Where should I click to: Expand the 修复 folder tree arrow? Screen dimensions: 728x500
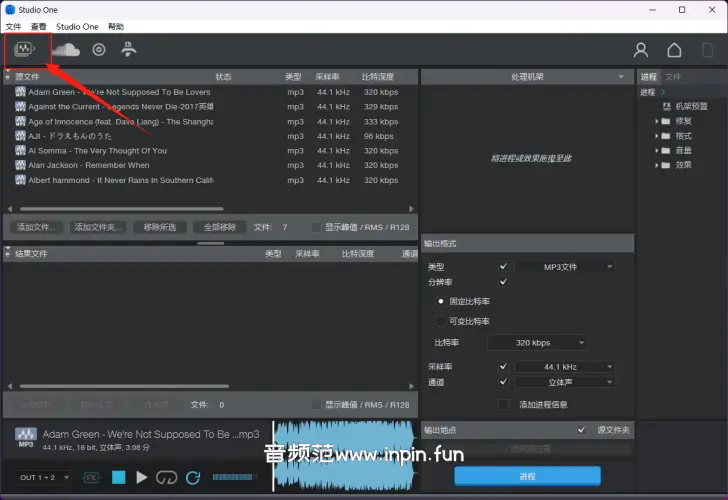pos(656,121)
